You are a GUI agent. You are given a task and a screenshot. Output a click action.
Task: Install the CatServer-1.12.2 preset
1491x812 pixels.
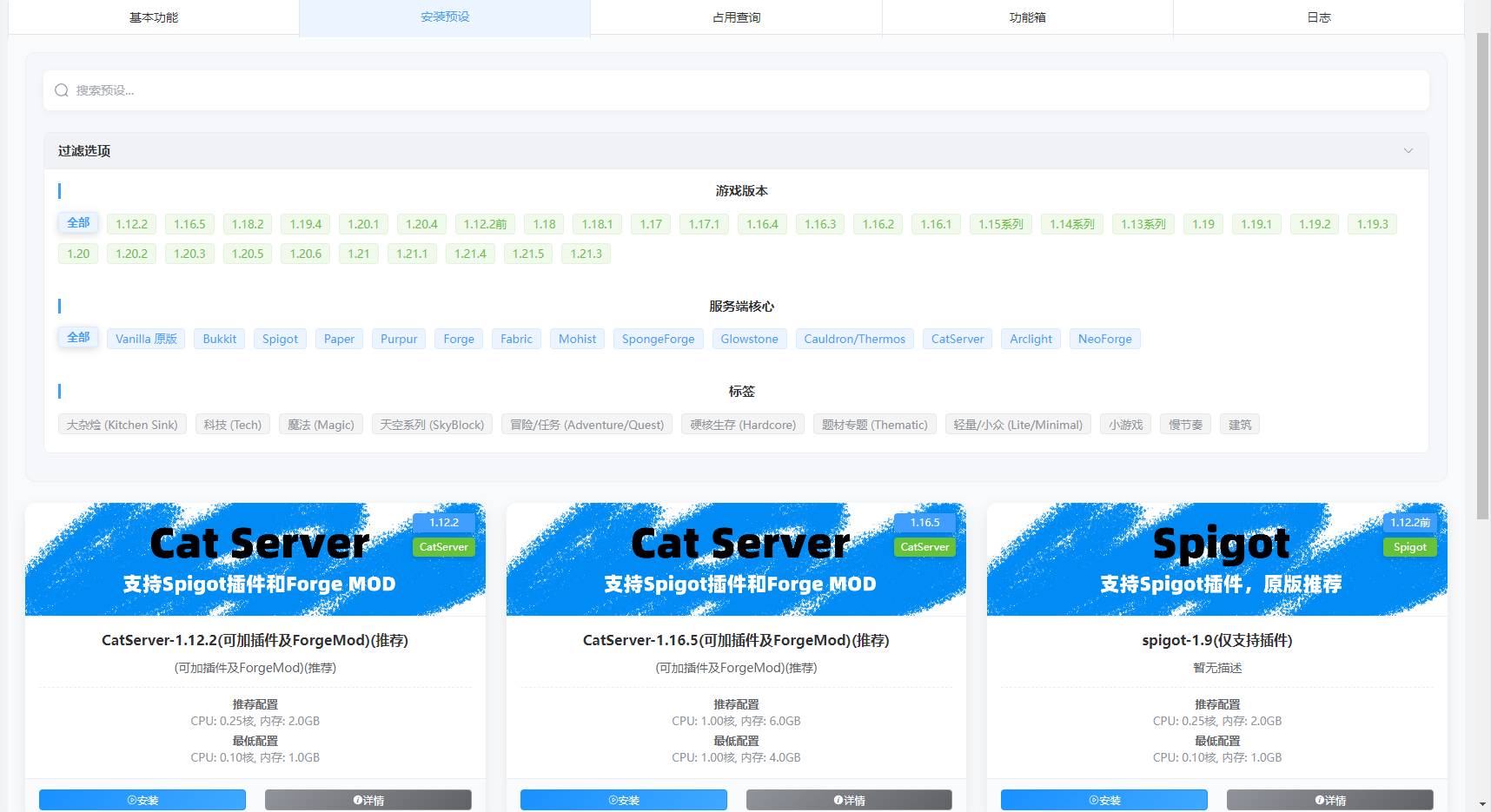point(142,800)
